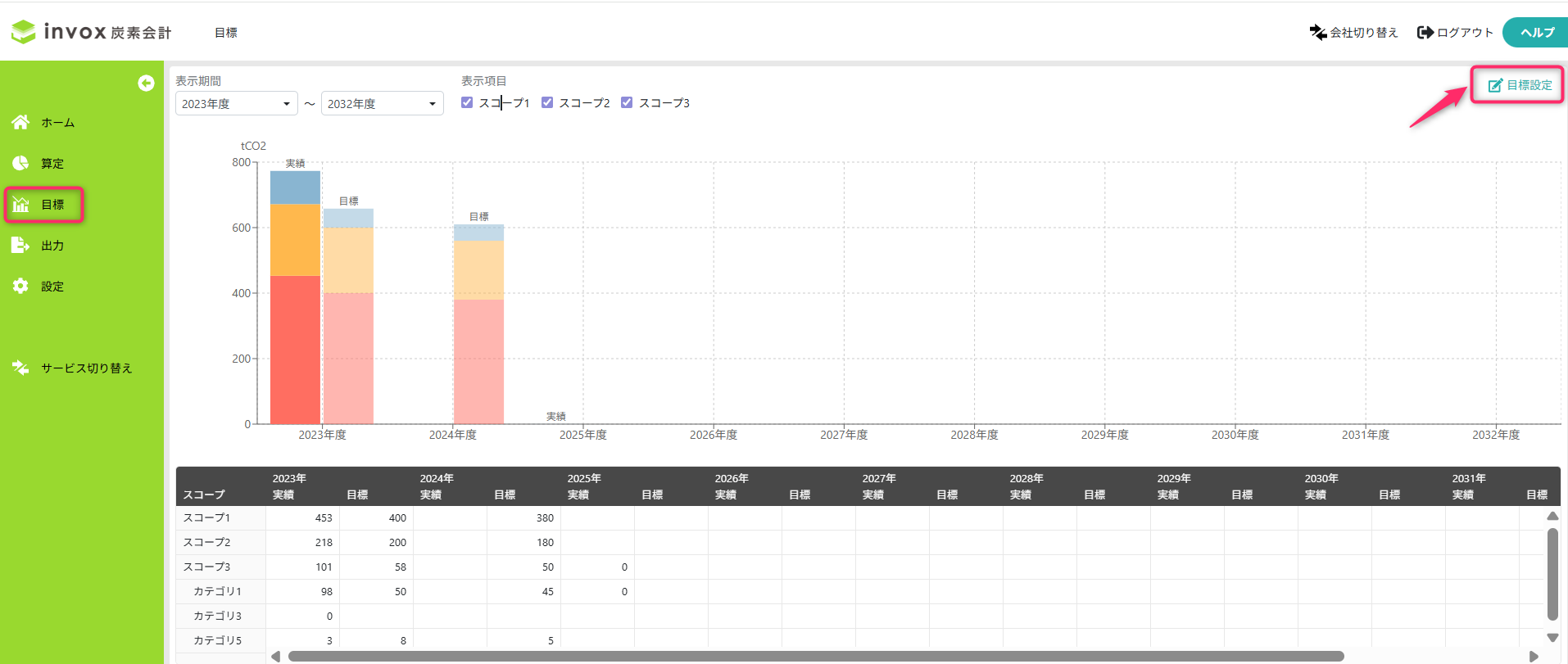The image size is (1568, 664).
Task: Click the カテゴリ1 row label
Action: point(217,591)
